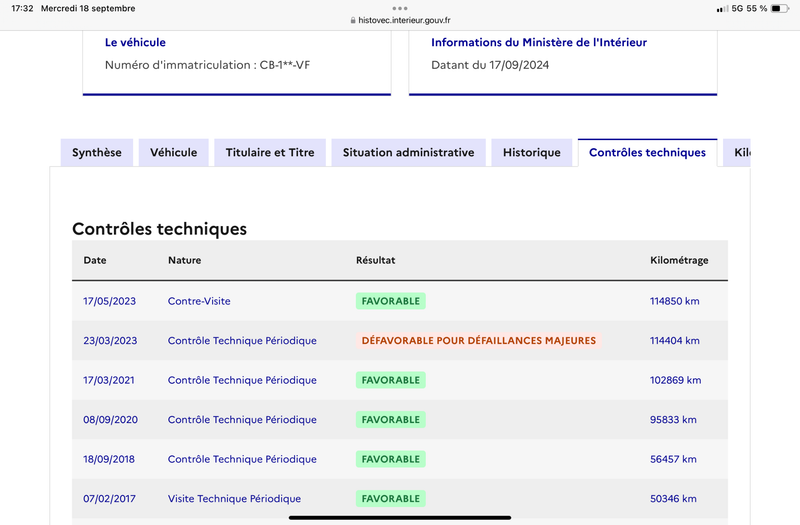Click the 114850 km mileage cell
The width and height of the screenshot is (800, 525).
(x=674, y=301)
